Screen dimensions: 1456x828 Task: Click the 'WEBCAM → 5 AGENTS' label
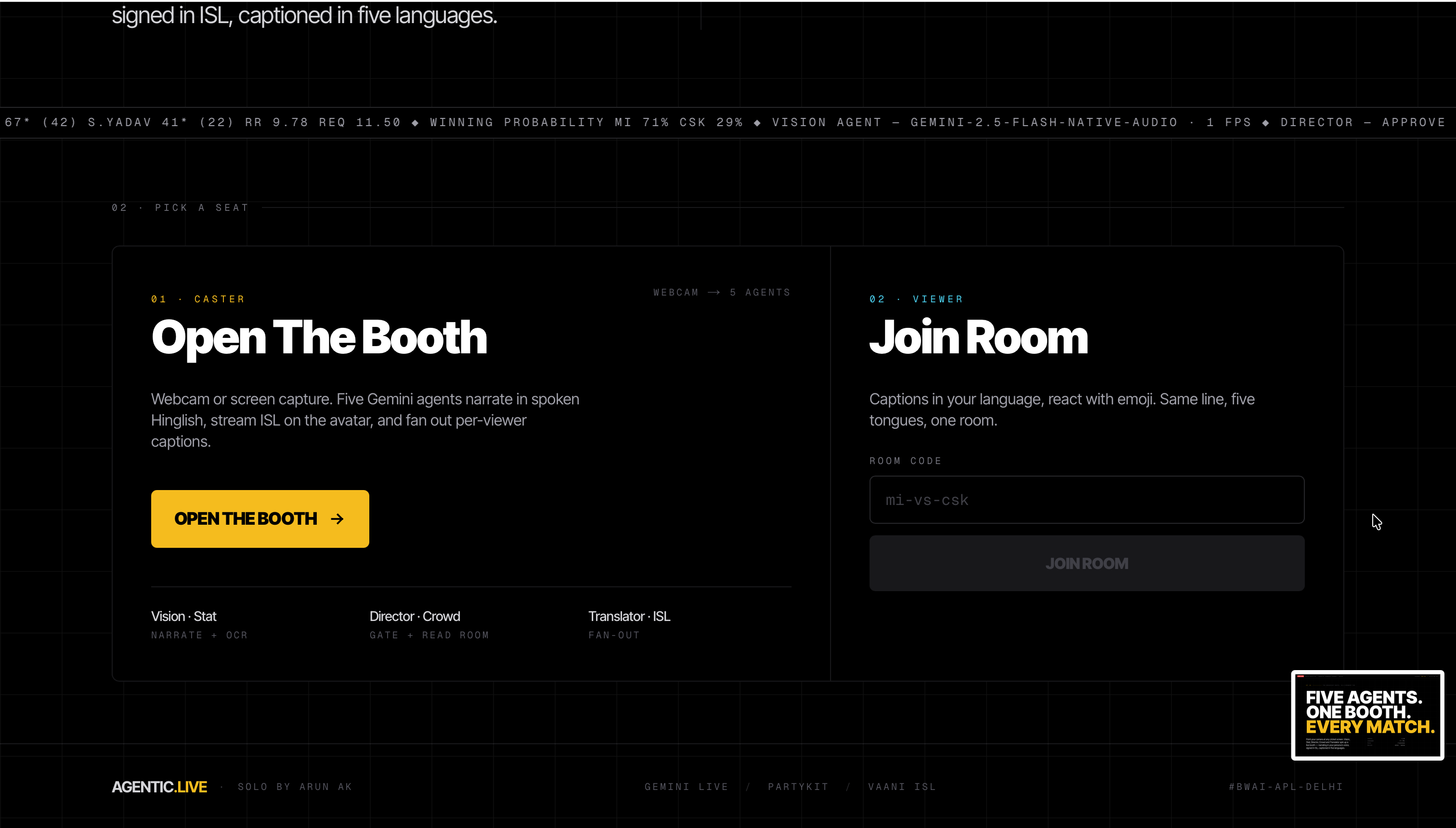click(722, 292)
